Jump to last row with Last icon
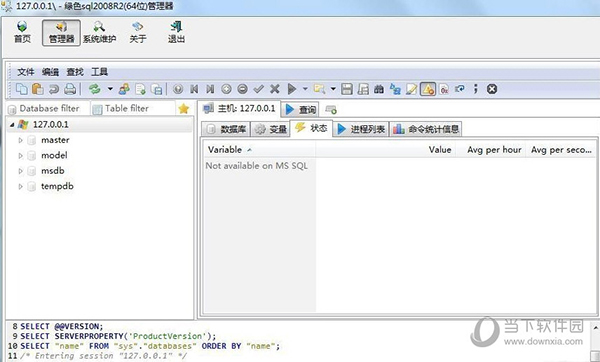This screenshot has width=600, height=362. (210, 89)
